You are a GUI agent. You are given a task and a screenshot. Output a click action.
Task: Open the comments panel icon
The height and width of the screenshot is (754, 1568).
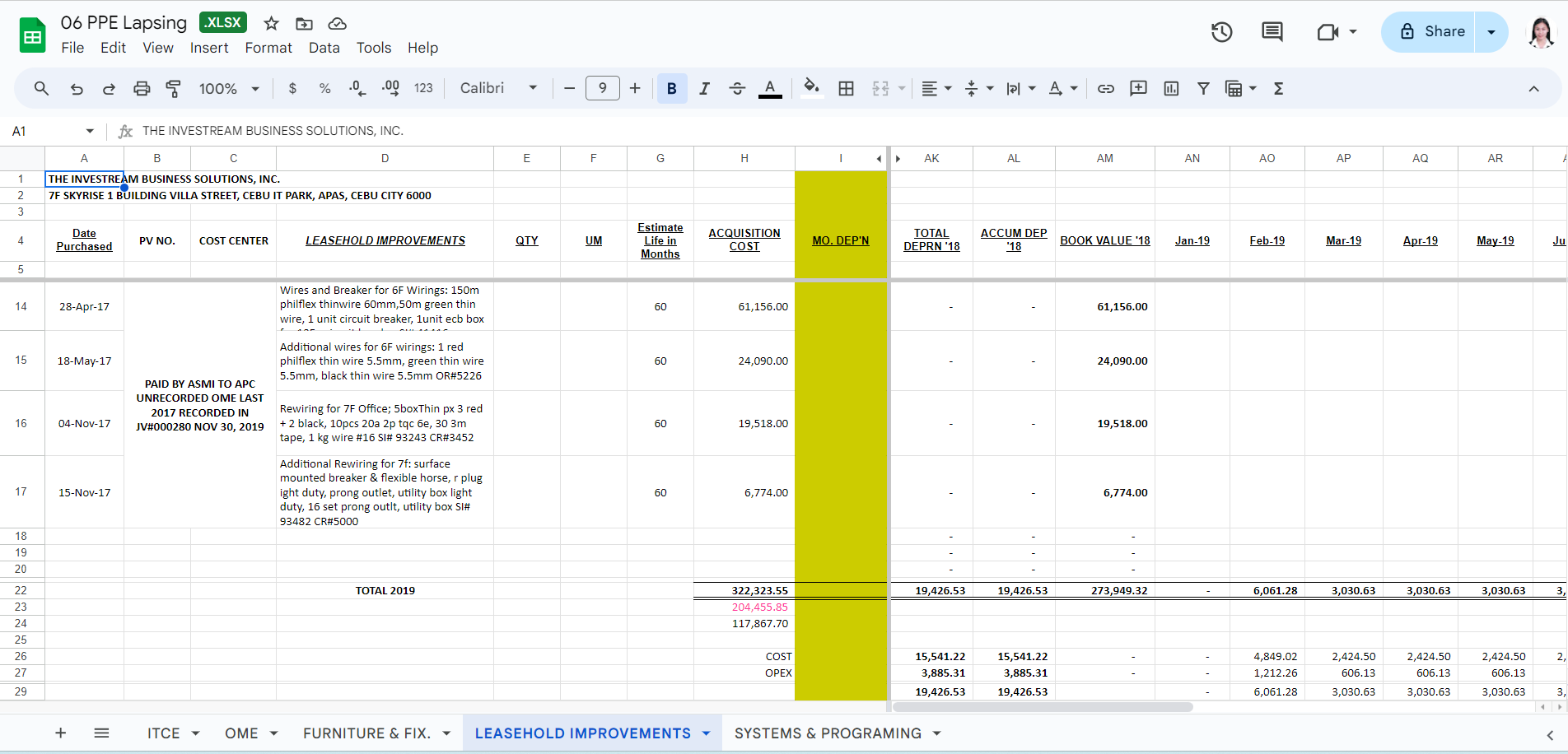pyautogui.click(x=1272, y=32)
